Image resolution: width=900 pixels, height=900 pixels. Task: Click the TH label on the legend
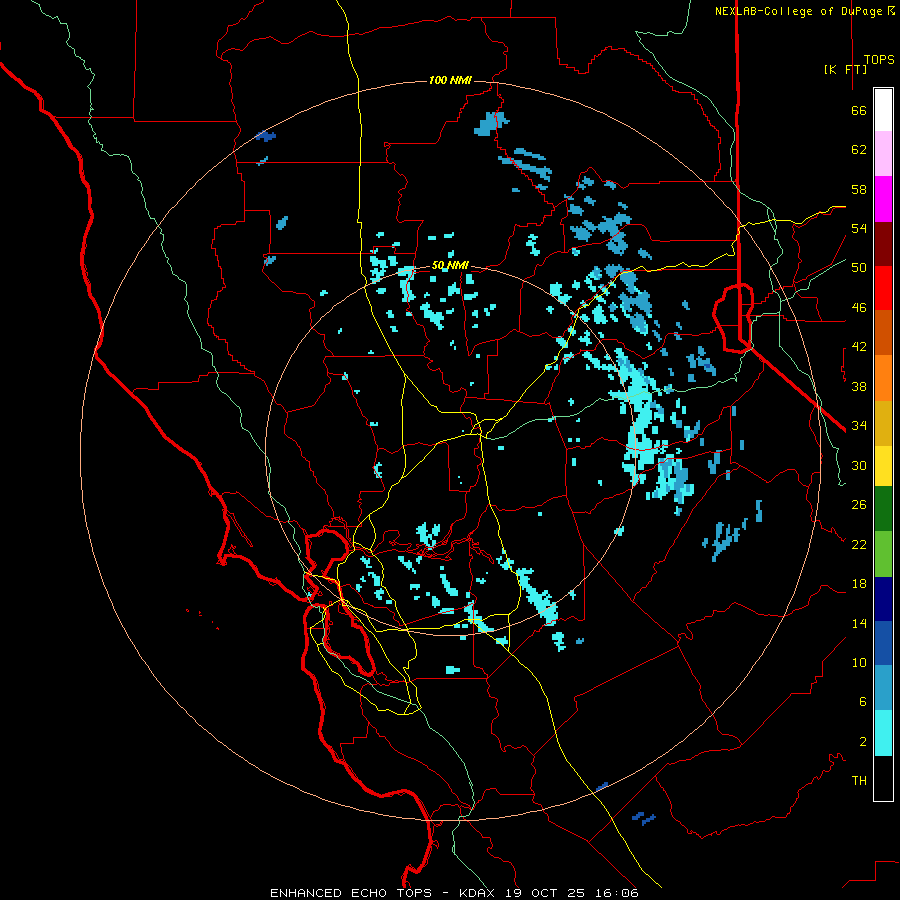point(859,781)
